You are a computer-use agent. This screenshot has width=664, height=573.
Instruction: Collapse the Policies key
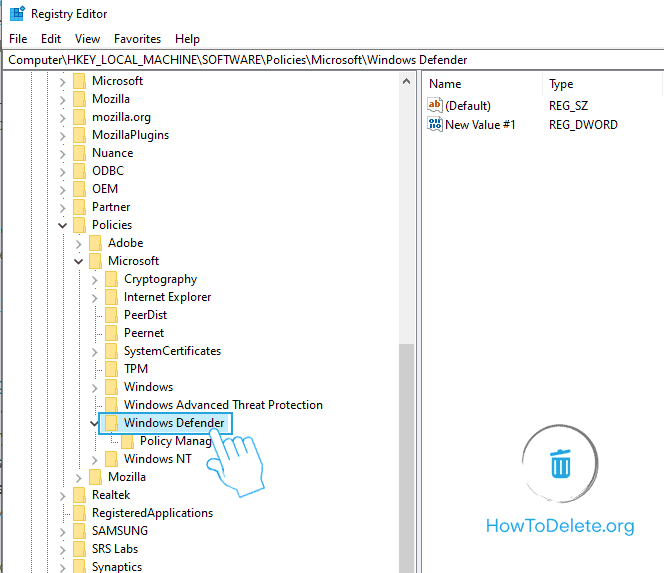63,225
